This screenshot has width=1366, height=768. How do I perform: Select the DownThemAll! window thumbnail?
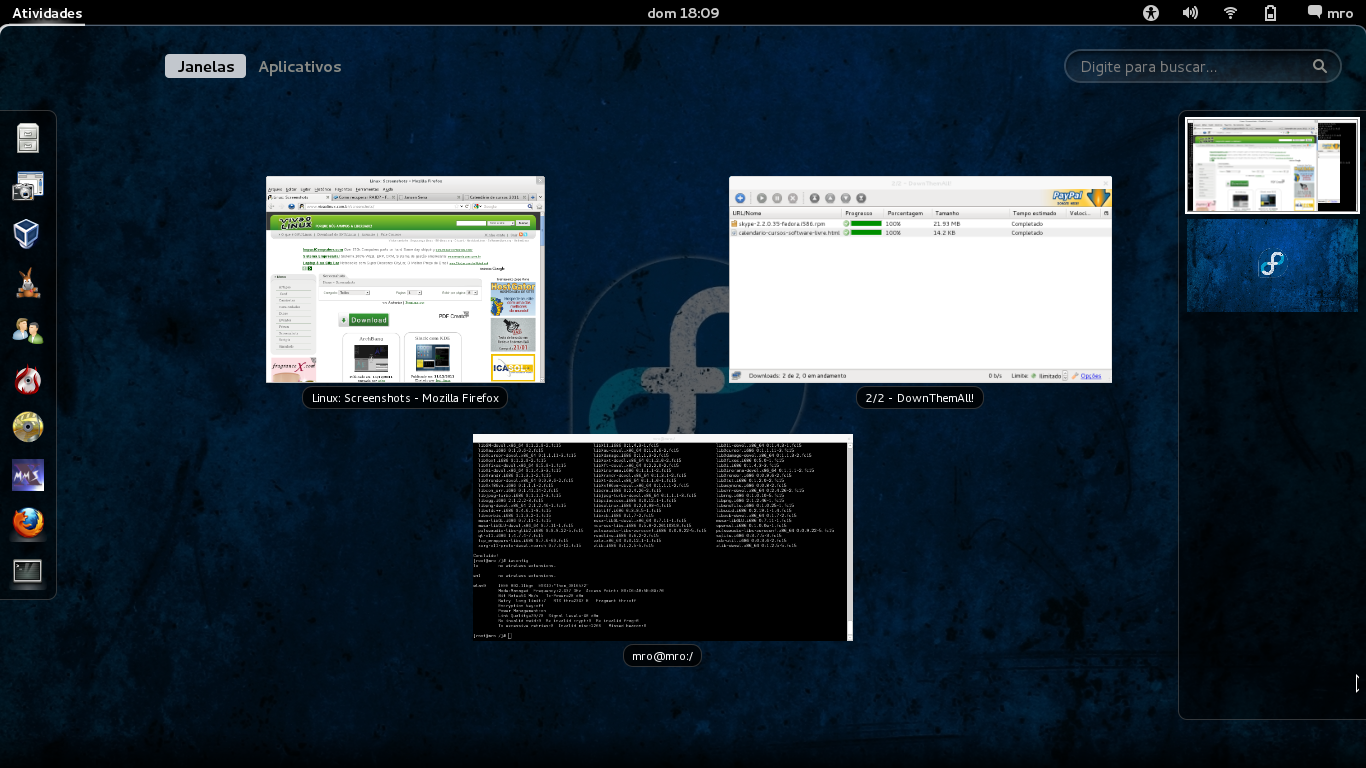coord(920,279)
